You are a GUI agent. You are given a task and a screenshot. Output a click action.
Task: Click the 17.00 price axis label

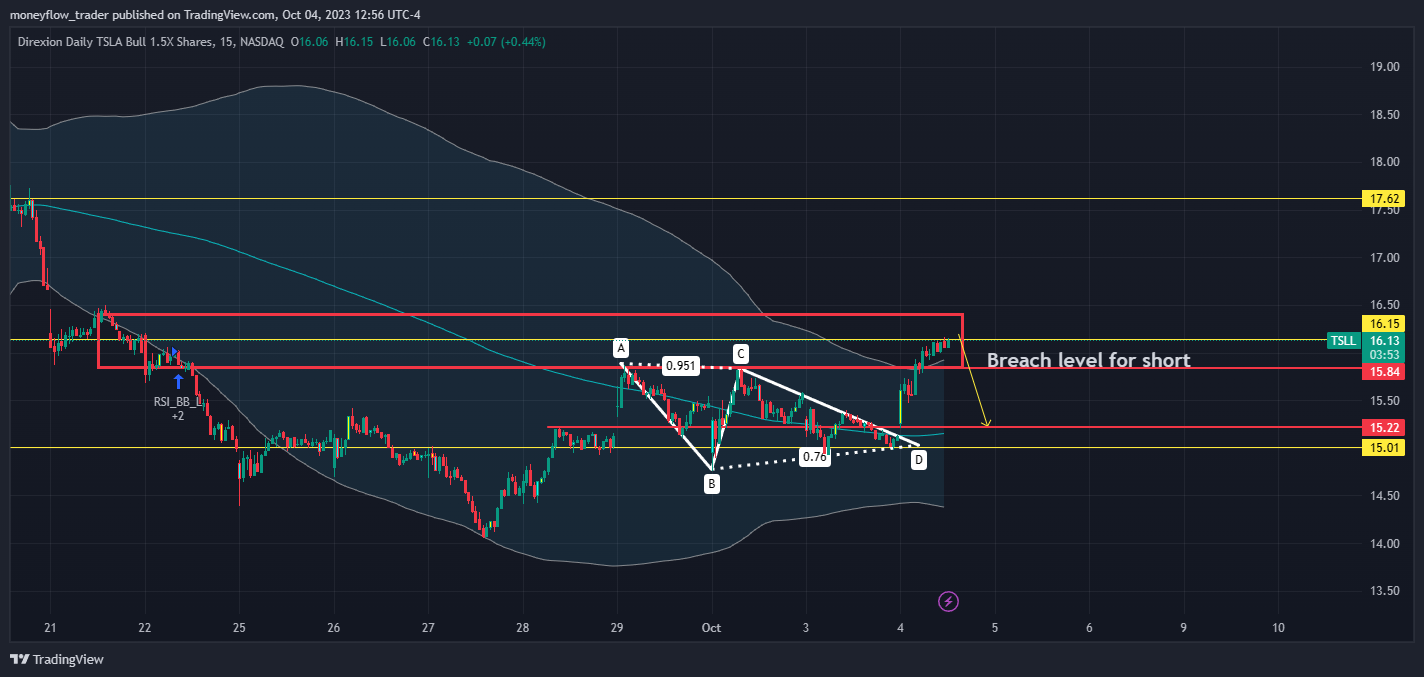point(1384,258)
